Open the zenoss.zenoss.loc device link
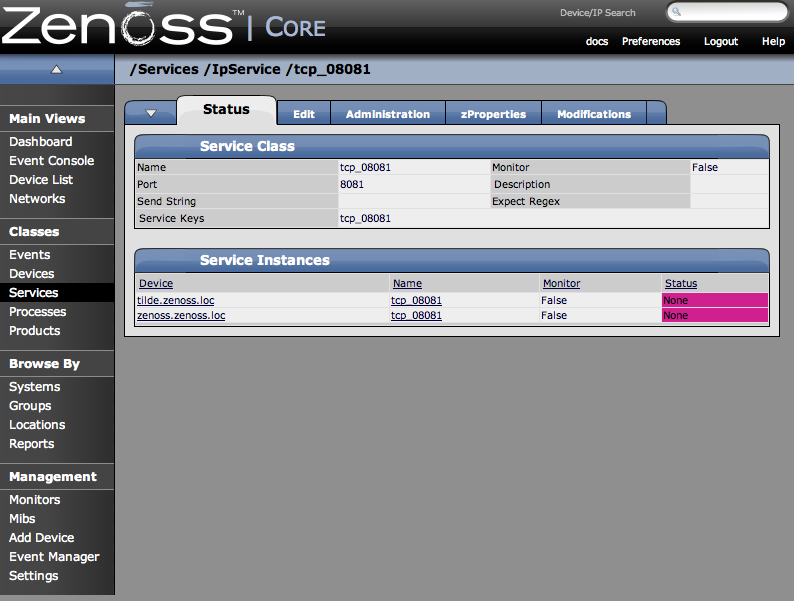The width and height of the screenshot is (794, 601). tap(181, 315)
